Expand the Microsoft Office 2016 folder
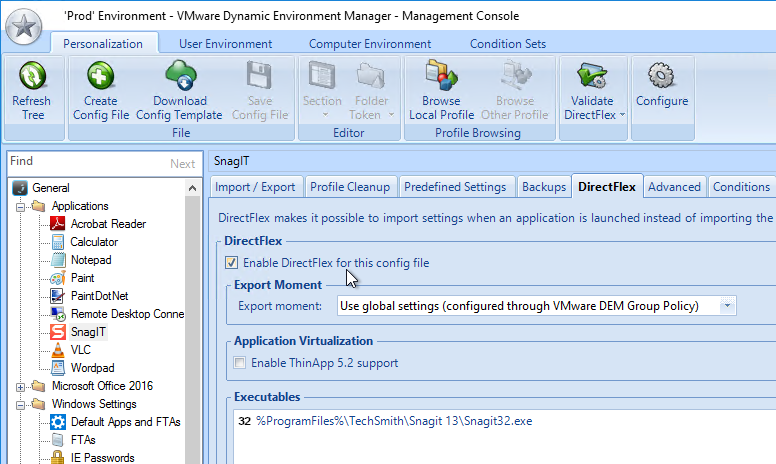The image size is (776, 464). (x=20, y=387)
